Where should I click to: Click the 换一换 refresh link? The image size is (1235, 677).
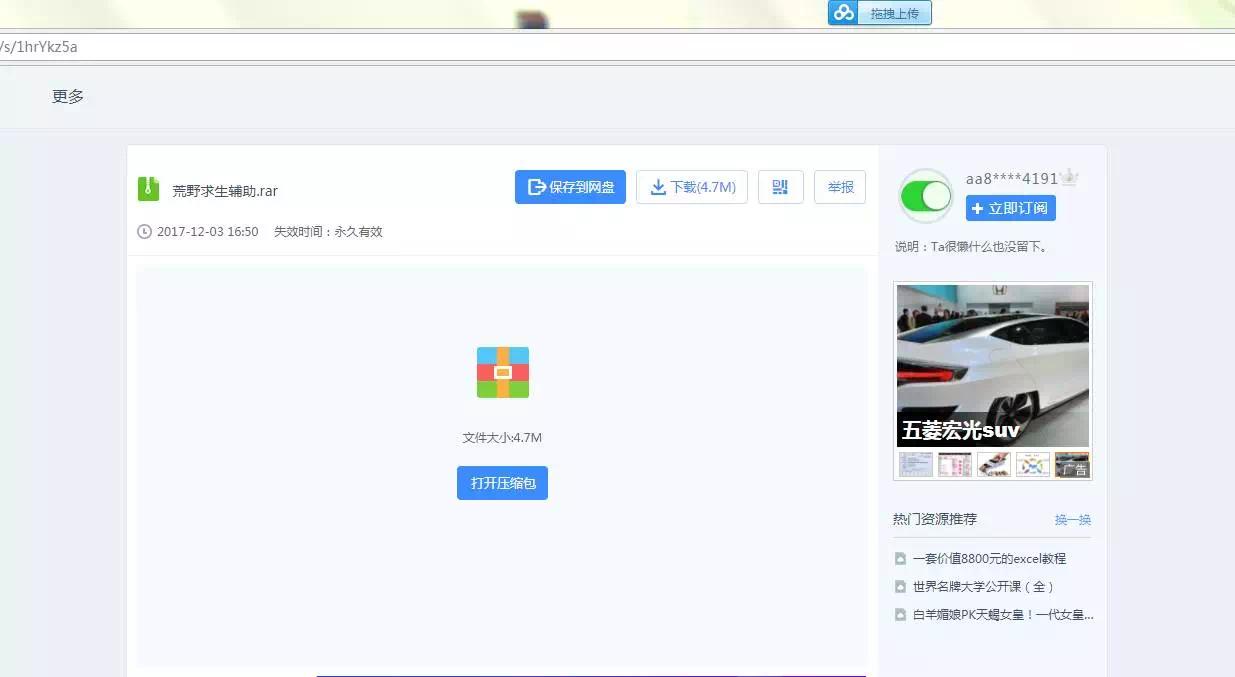click(1072, 519)
